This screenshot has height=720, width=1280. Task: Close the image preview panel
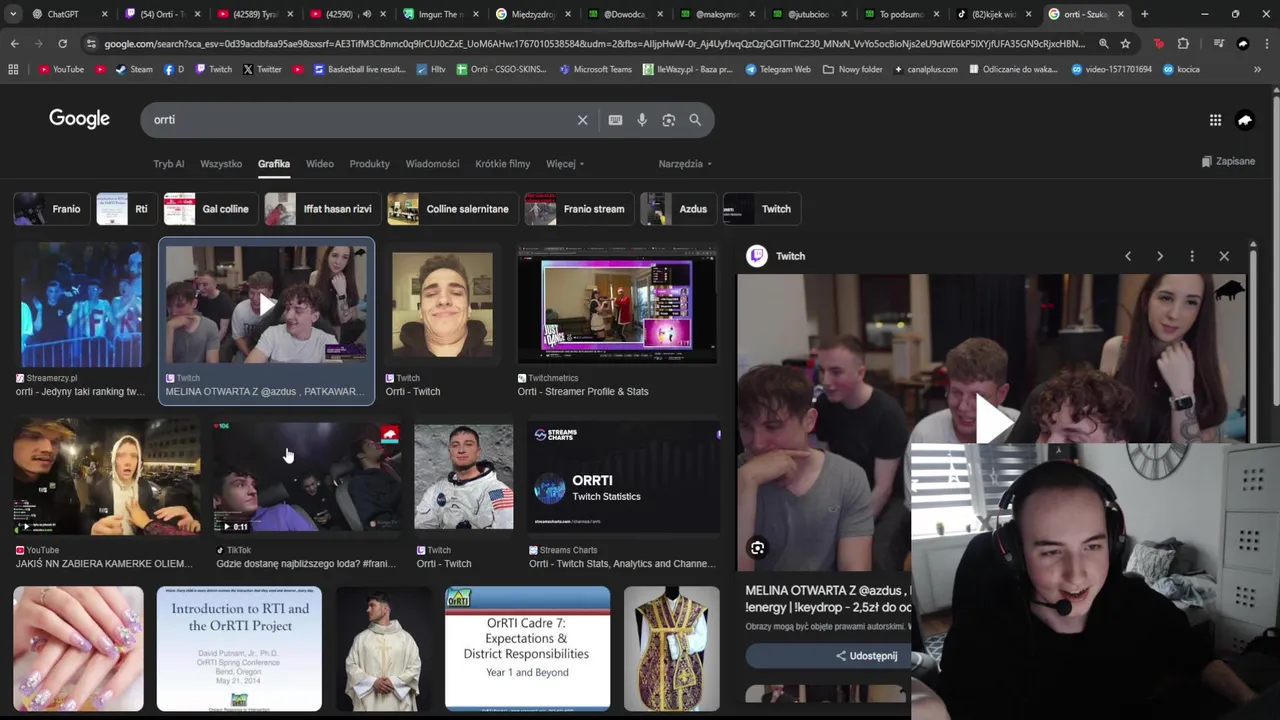[x=1224, y=256]
